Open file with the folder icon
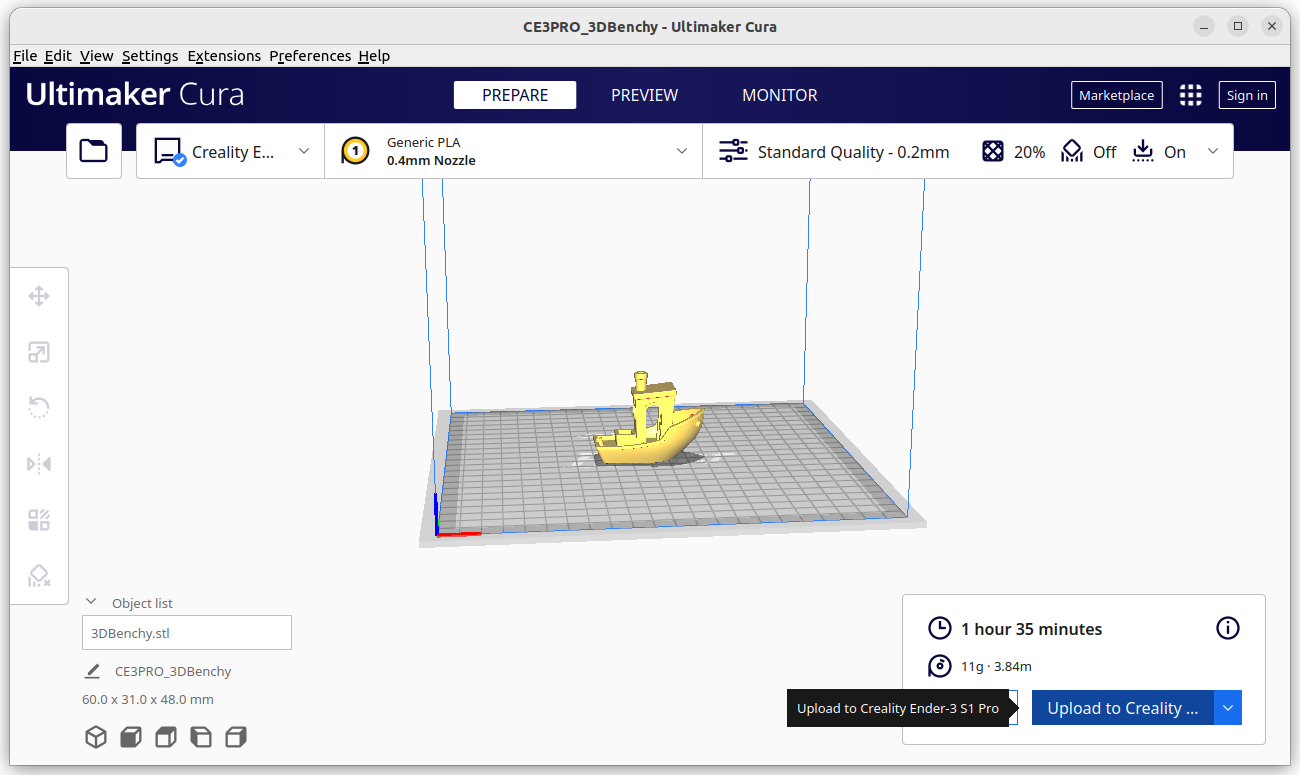The image size is (1300, 775). [x=94, y=151]
